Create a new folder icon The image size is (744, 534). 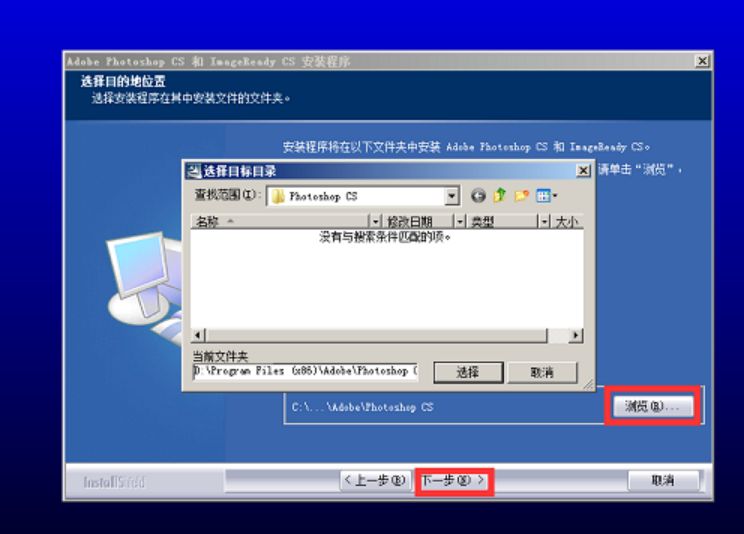[x=521, y=195]
